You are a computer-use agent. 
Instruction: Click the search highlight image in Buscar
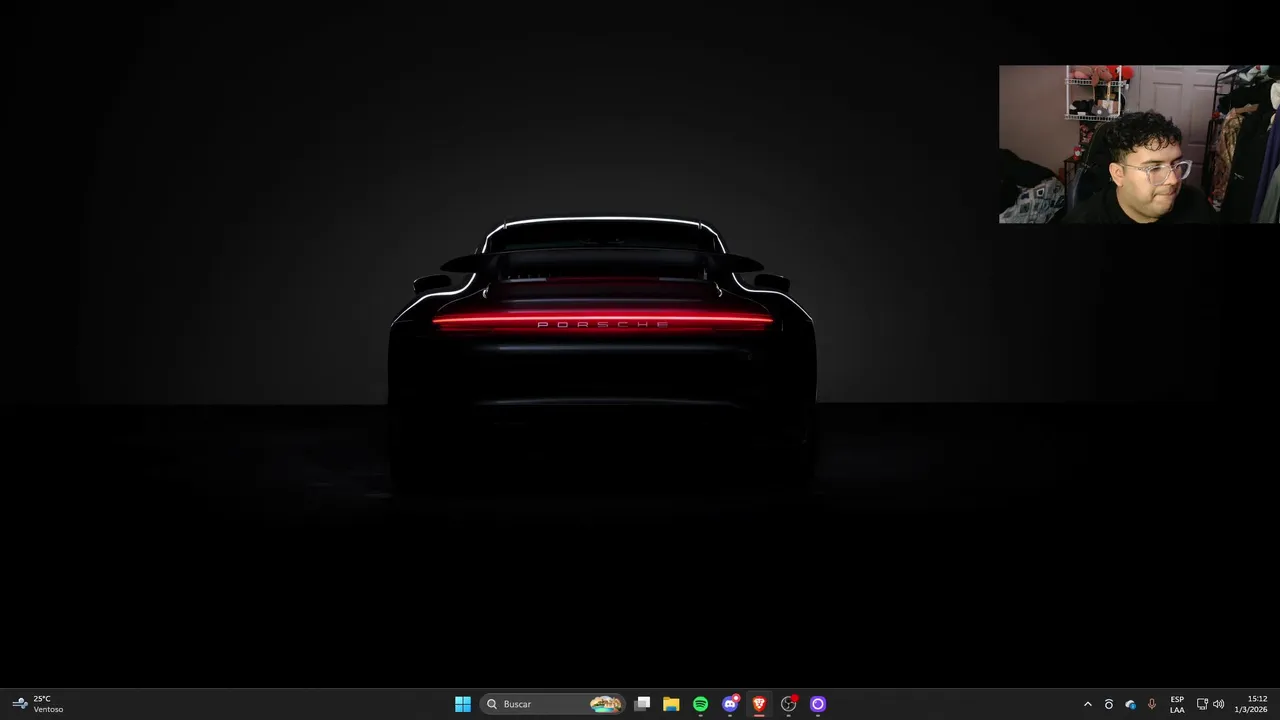(x=605, y=704)
